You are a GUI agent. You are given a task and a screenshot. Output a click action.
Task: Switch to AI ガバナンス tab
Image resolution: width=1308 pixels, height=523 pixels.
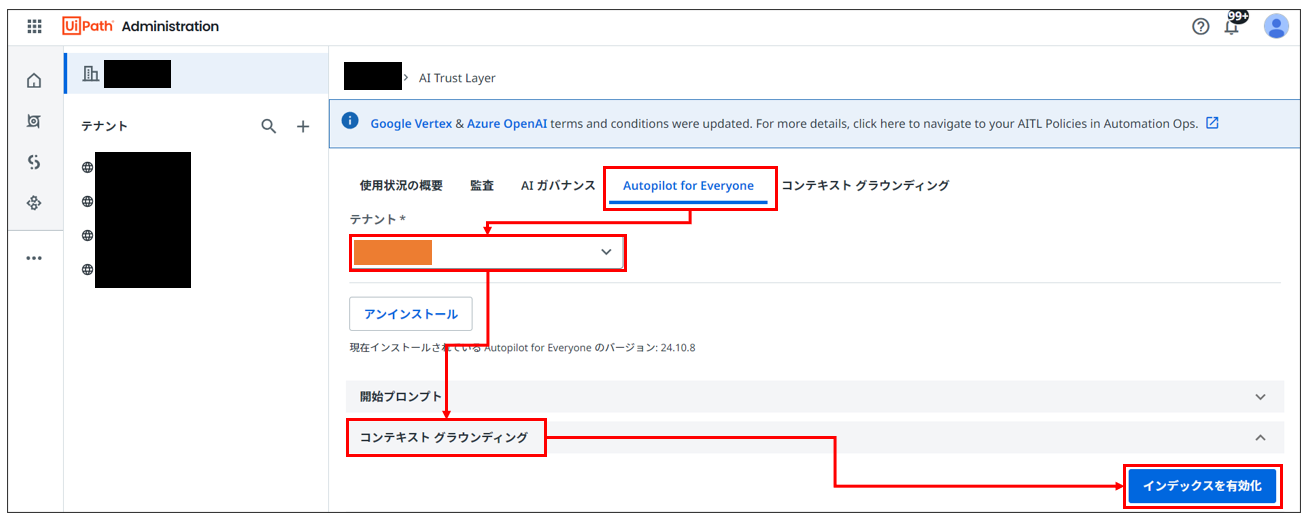point(558,185)
